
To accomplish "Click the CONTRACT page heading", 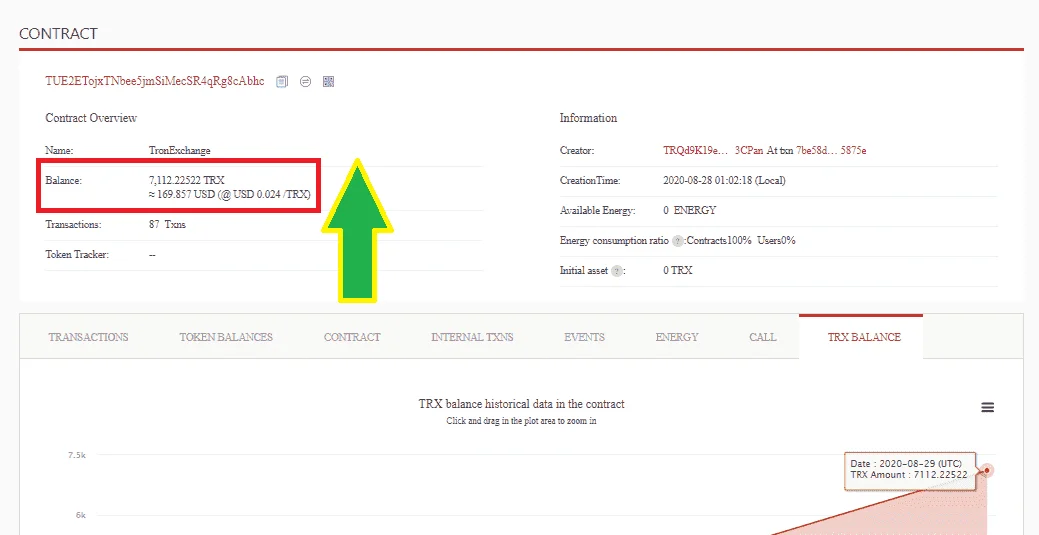I will pyautogui.click(x=58, y=34).
